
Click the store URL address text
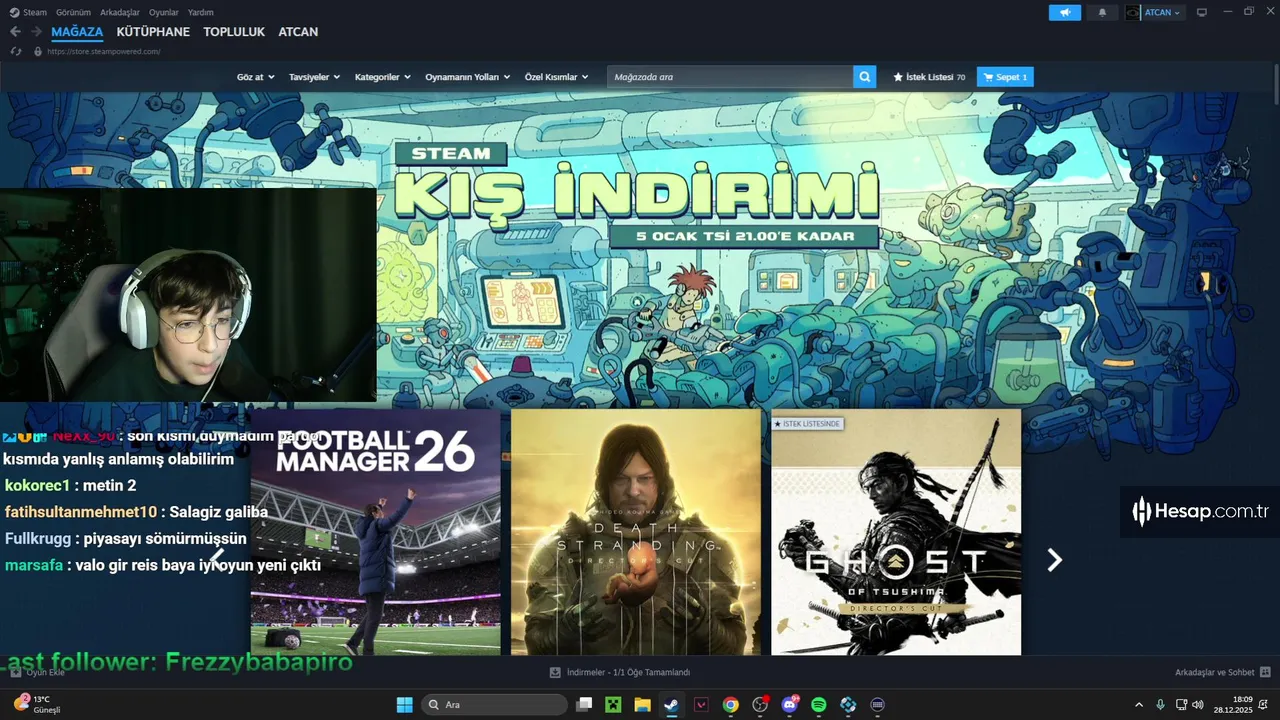coord(103,51)
